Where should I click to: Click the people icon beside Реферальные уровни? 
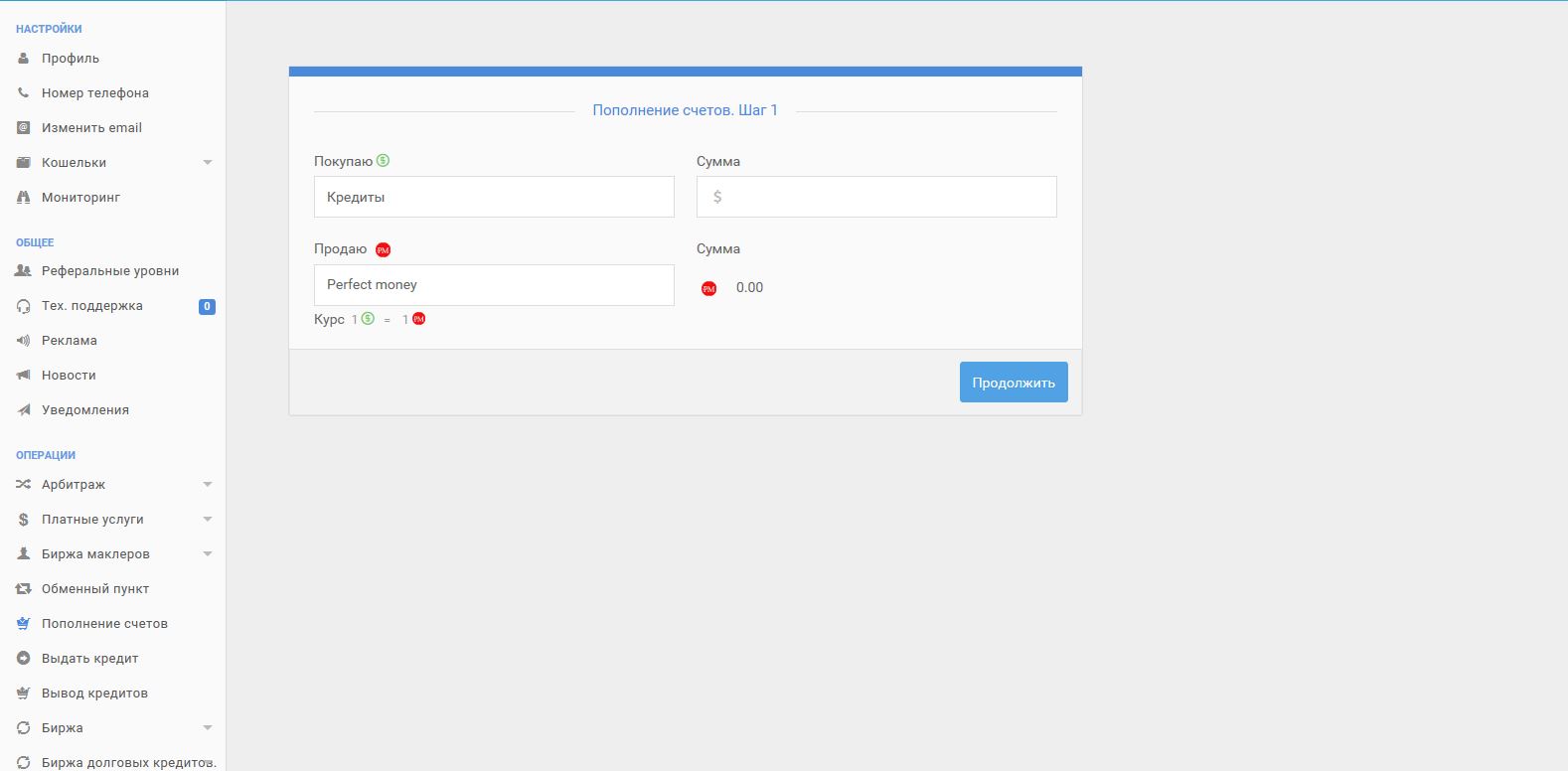[24, 271]
